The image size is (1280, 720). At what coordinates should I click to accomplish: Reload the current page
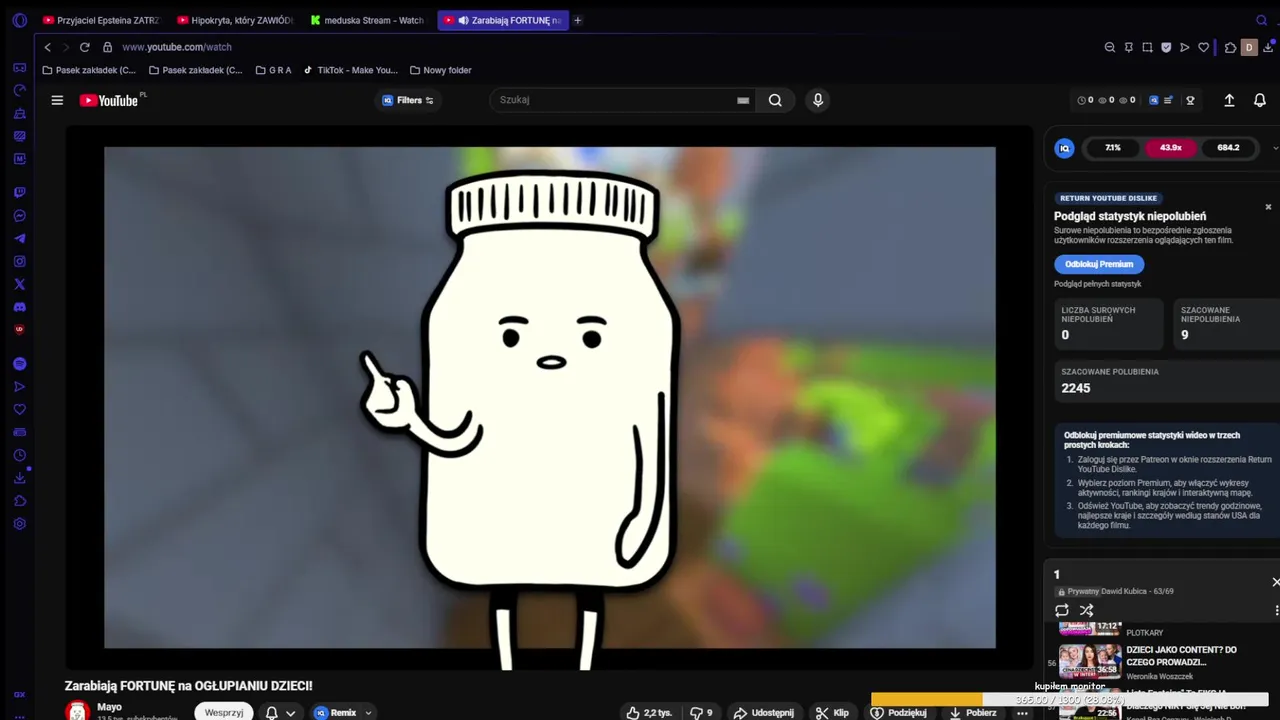tap(85, 47)
